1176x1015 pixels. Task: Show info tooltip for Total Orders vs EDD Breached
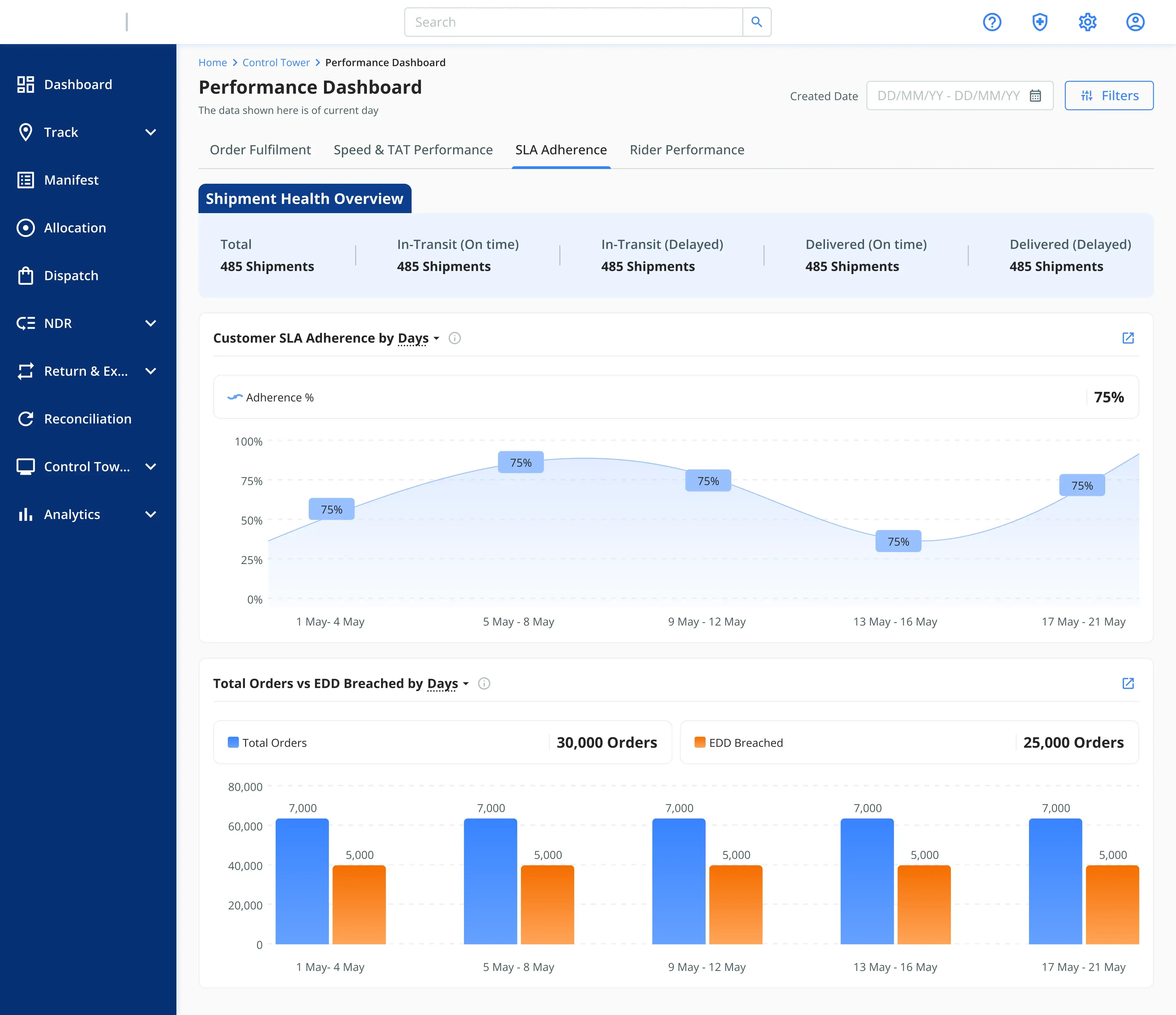tap(484, 683)
